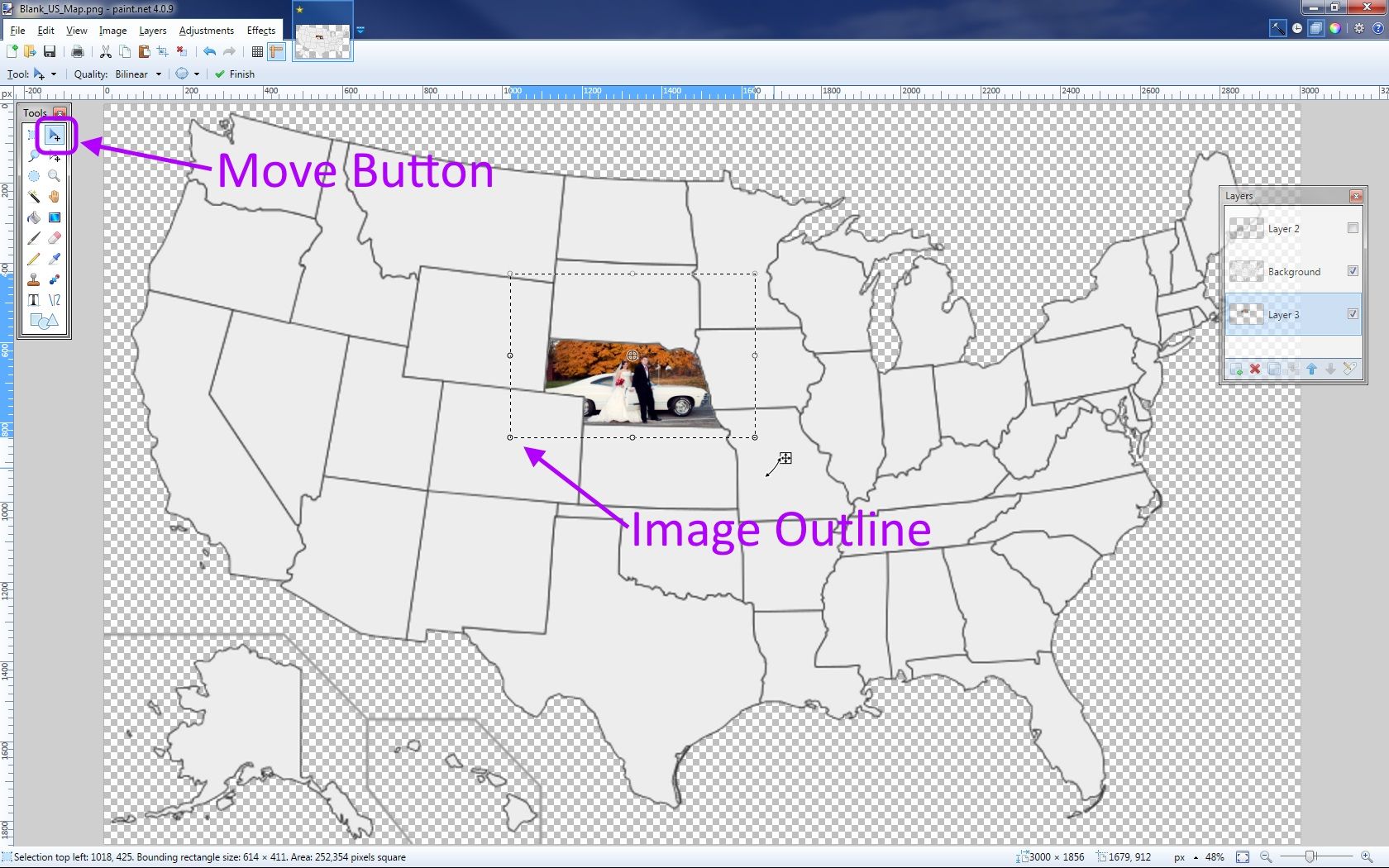Move Layer 3 up using the blue arrow

(x=1312, y=369)
